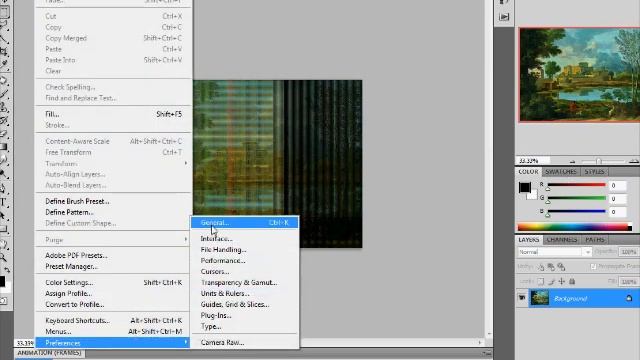Screen dimensions: 640x360
Task: Select the Lasso tool
Action: [x=4, y=25]
